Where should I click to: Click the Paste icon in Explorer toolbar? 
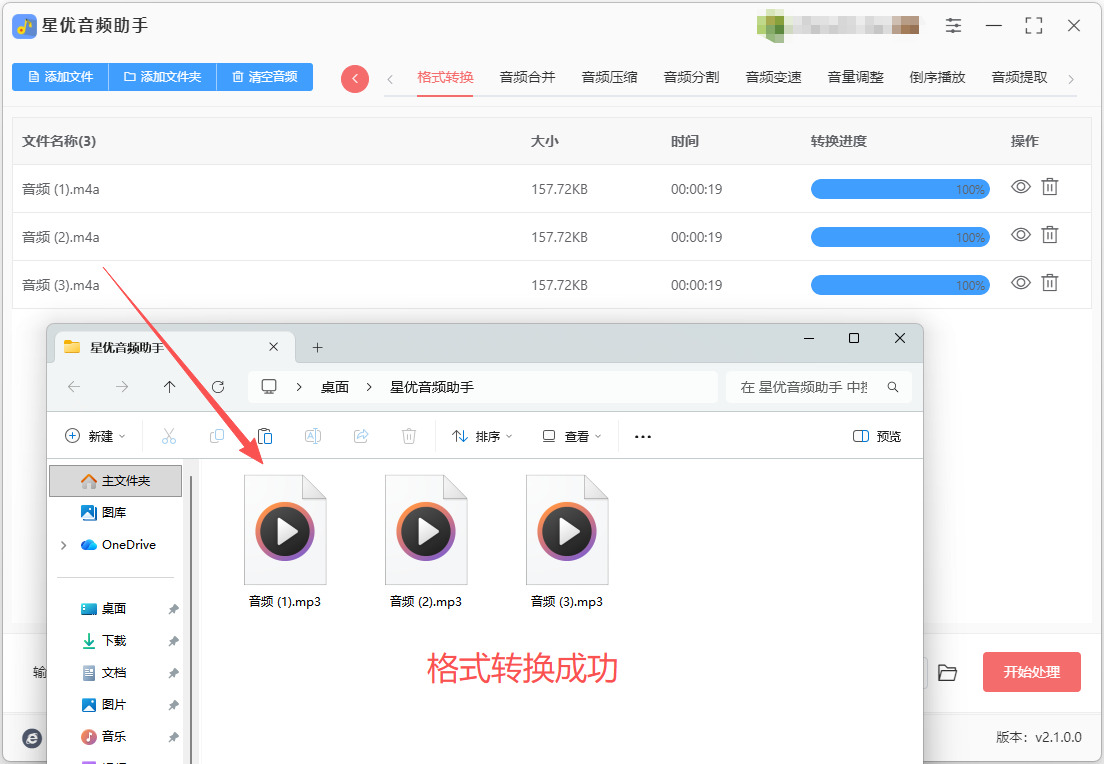[x=265, y=436]
